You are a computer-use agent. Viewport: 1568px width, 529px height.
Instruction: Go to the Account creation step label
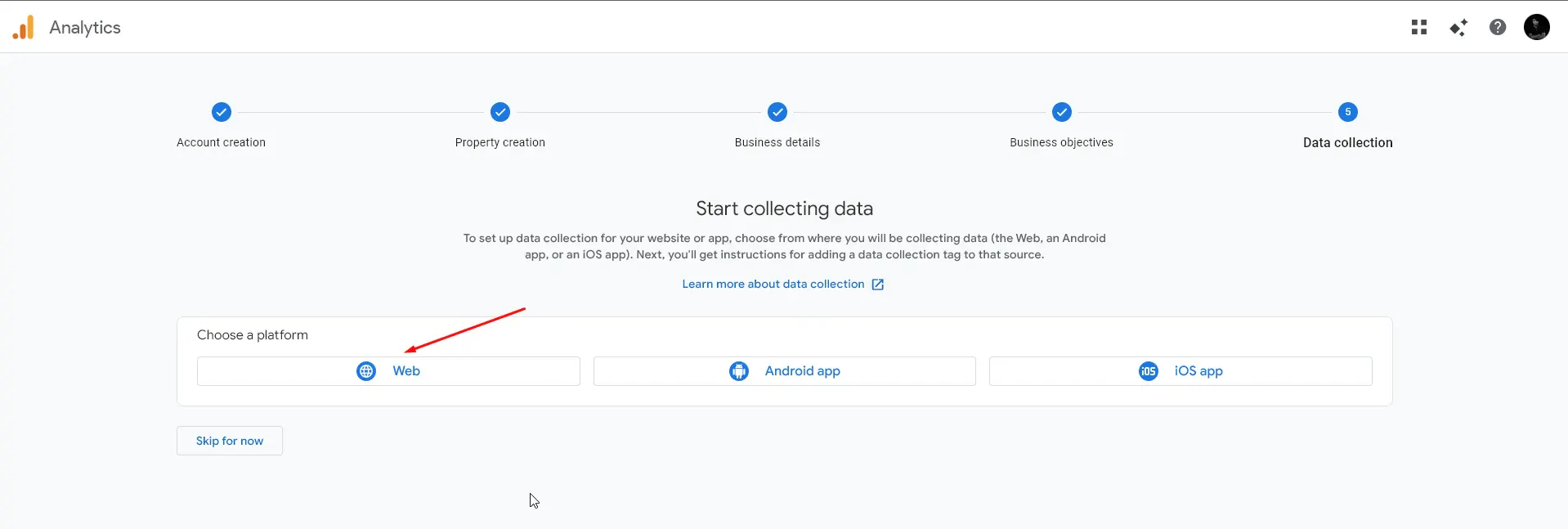(x=222, y=142)
